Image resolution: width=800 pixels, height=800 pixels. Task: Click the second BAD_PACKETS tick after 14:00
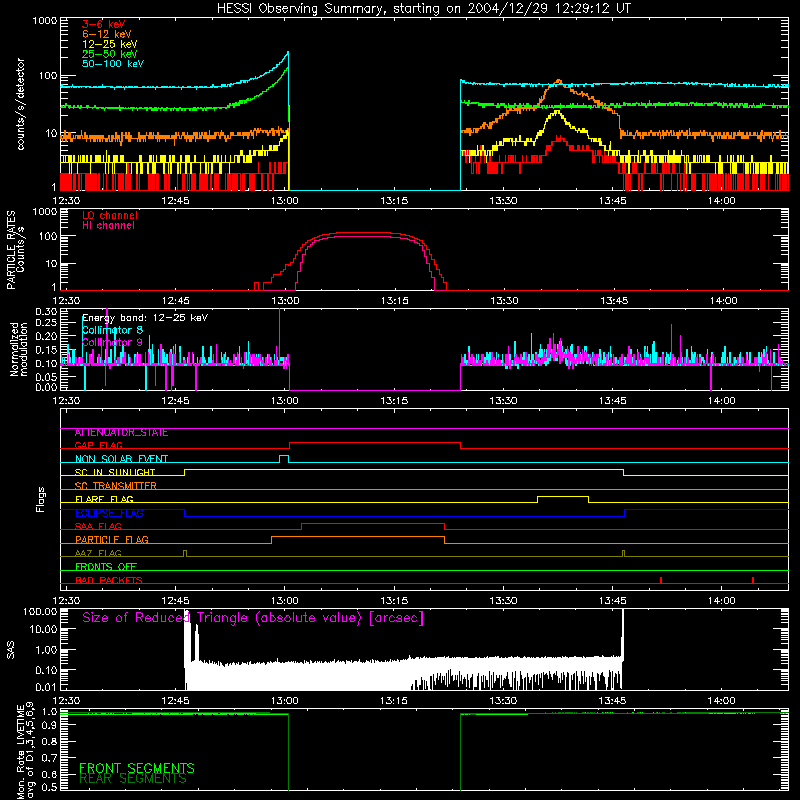pos(753,580)
